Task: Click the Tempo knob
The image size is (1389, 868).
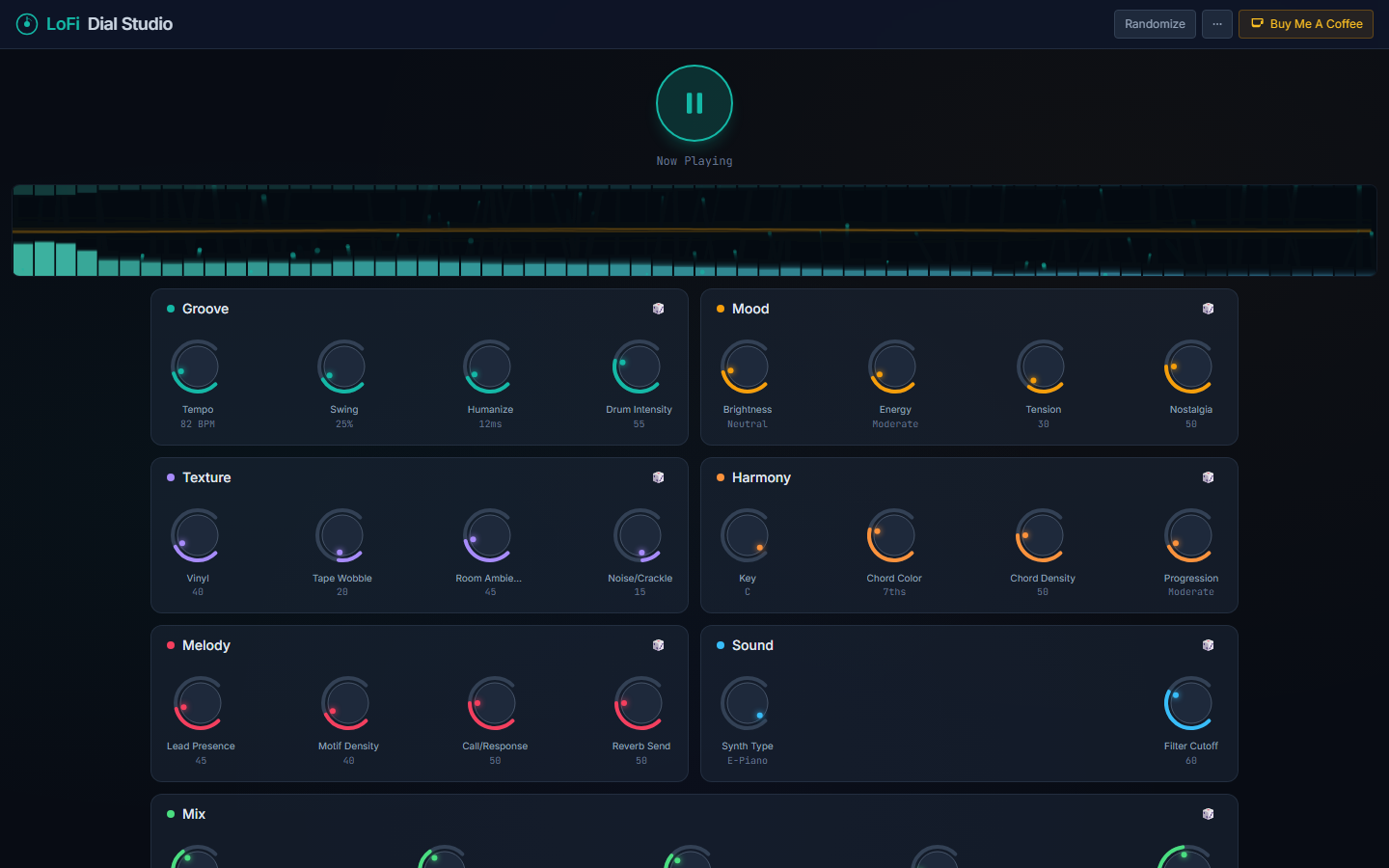Action: [x=198, y=366]
